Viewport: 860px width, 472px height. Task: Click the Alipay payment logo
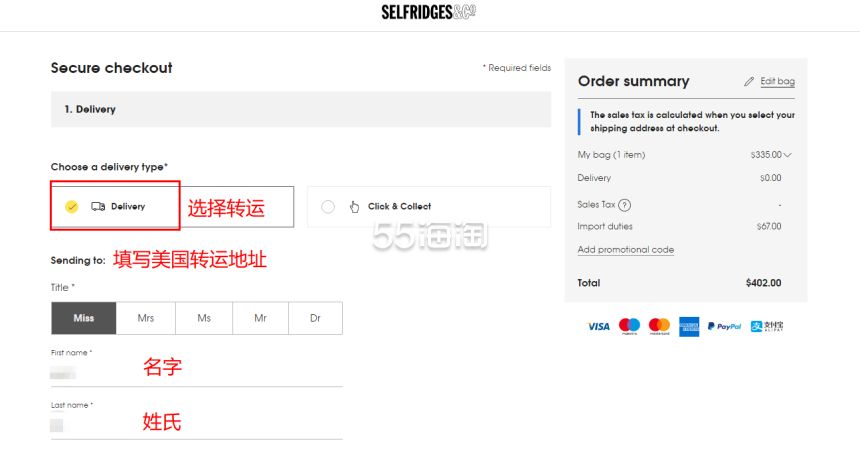pyautogui.click(x=767, y=327)
